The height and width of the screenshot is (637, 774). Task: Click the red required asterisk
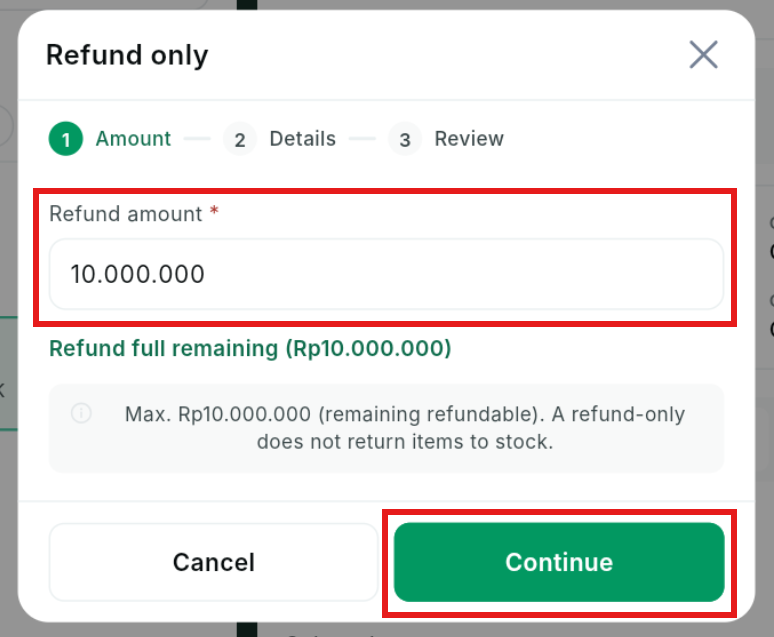[214, 211]
